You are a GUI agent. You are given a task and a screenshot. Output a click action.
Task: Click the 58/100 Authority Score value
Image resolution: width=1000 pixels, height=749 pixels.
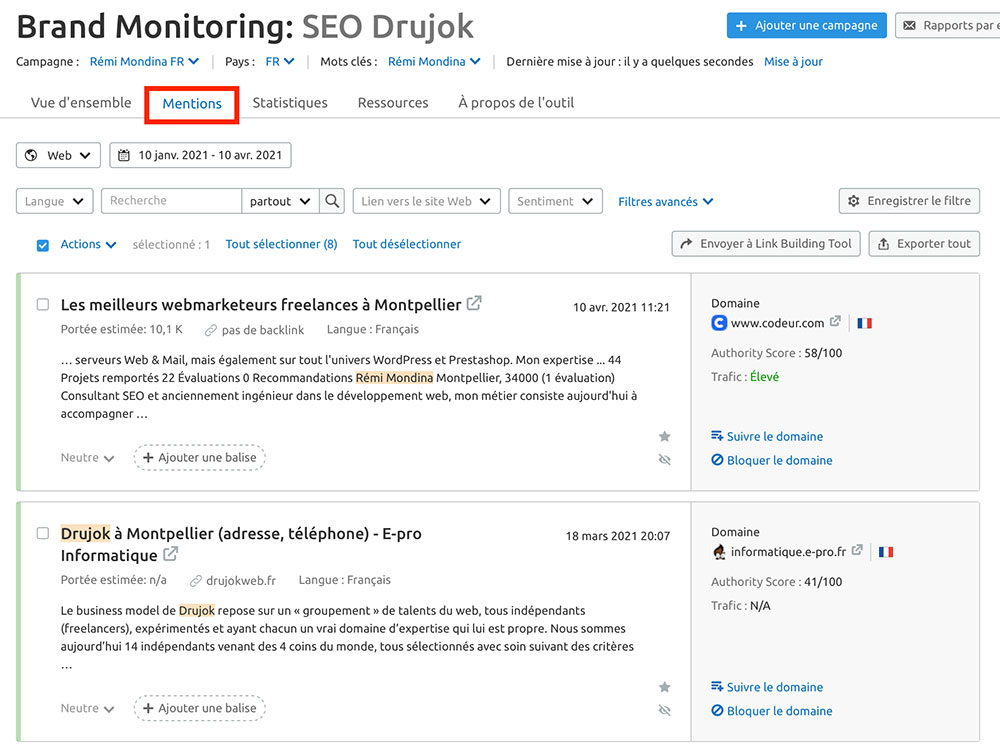823,353
